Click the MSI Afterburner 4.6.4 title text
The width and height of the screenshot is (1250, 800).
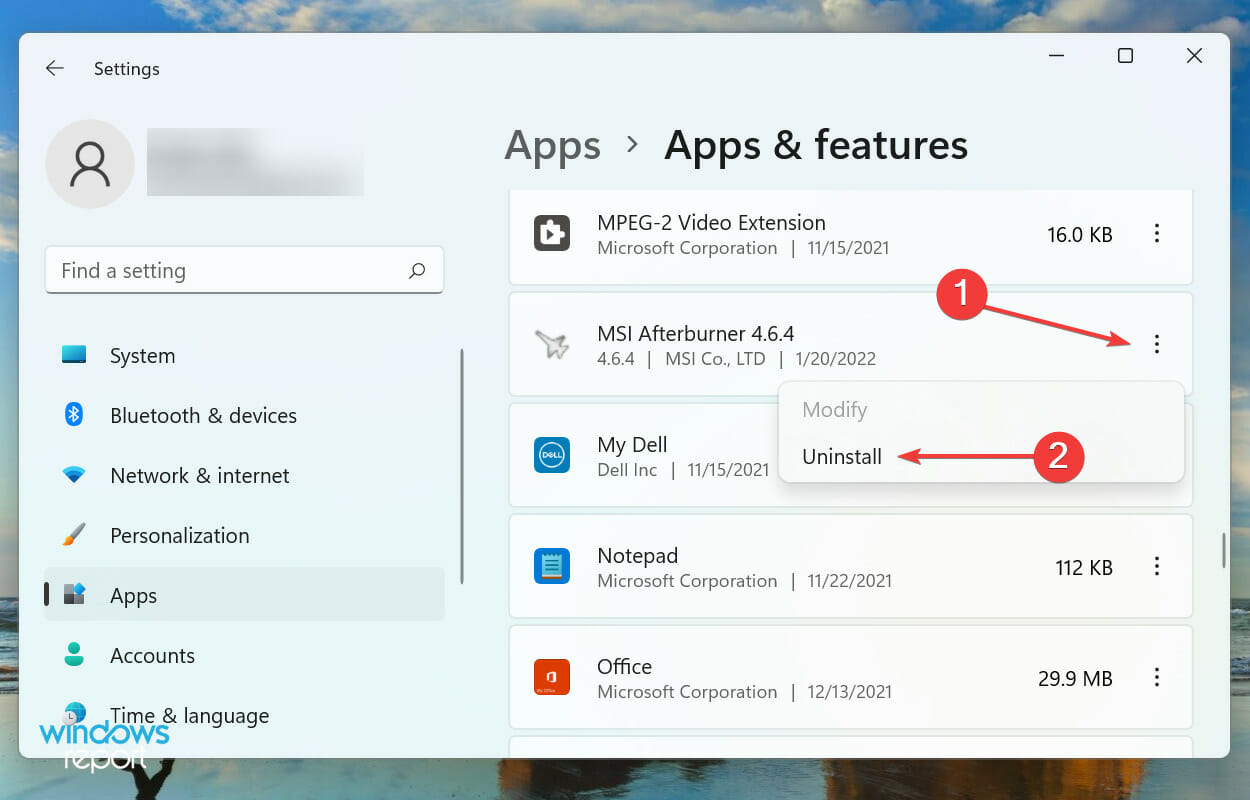[696, 333]
